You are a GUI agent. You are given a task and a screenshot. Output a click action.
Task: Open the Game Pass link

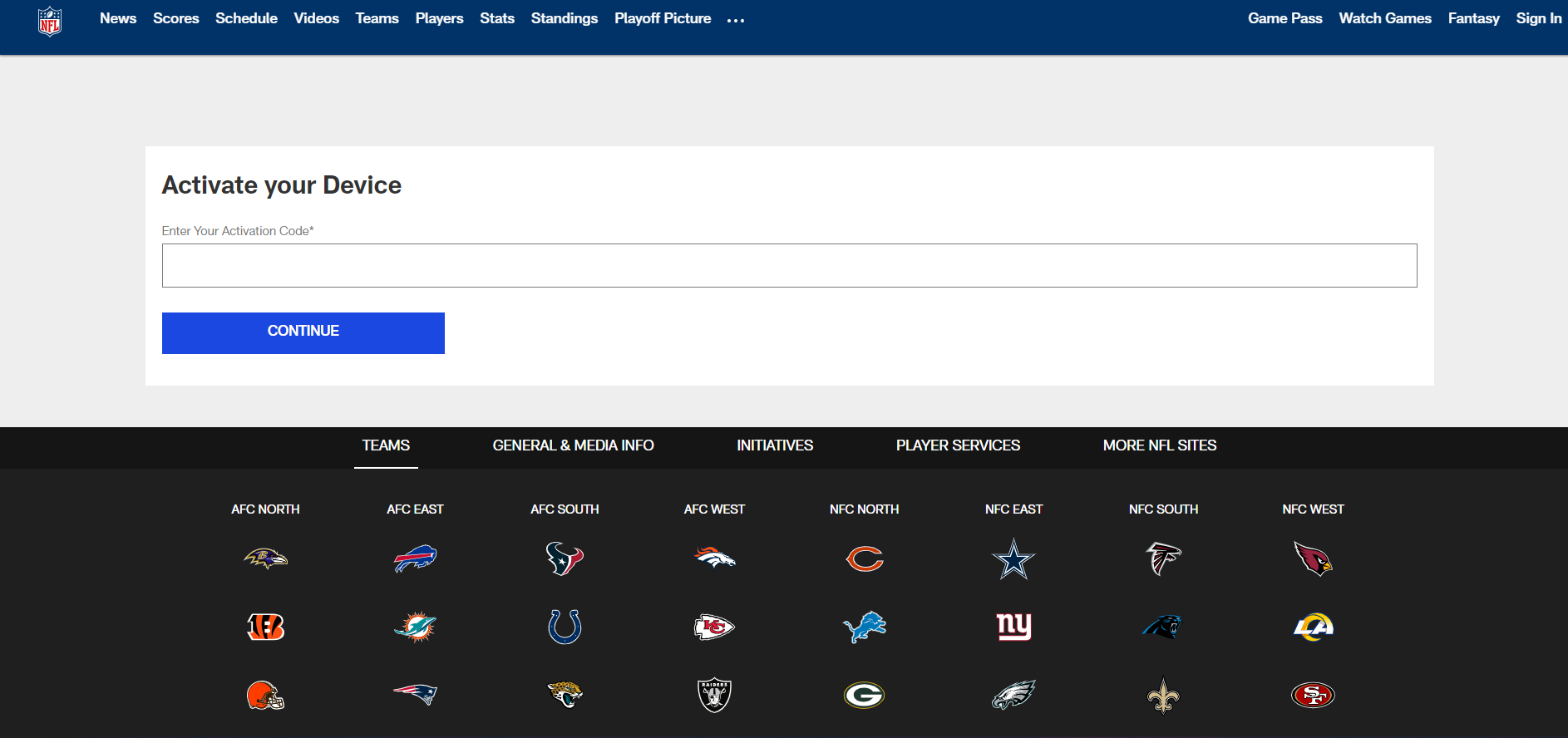pos(1284,18)
